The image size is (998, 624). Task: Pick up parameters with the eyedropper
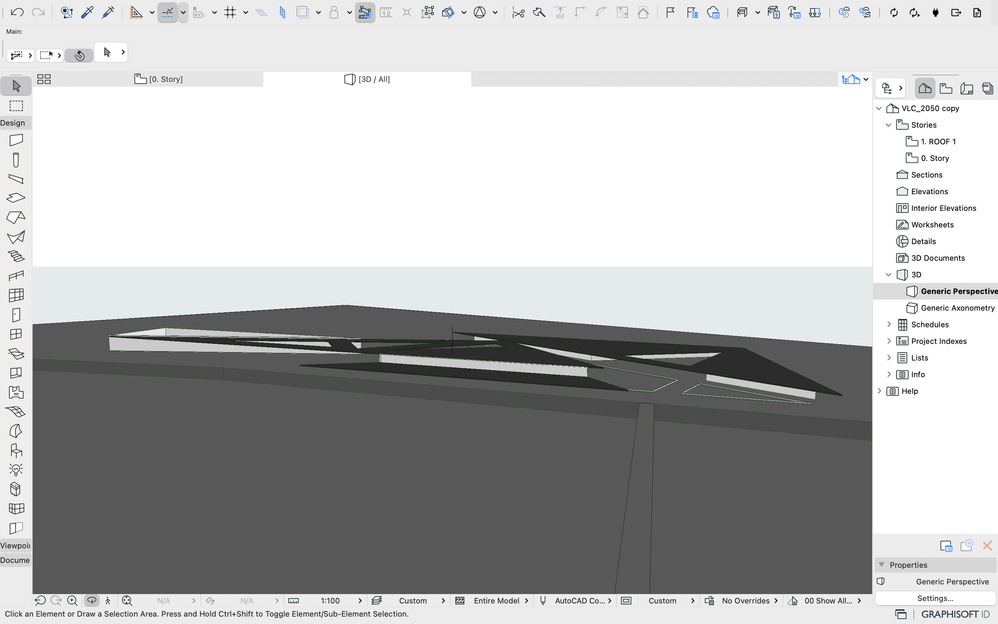tap(87, 13)
